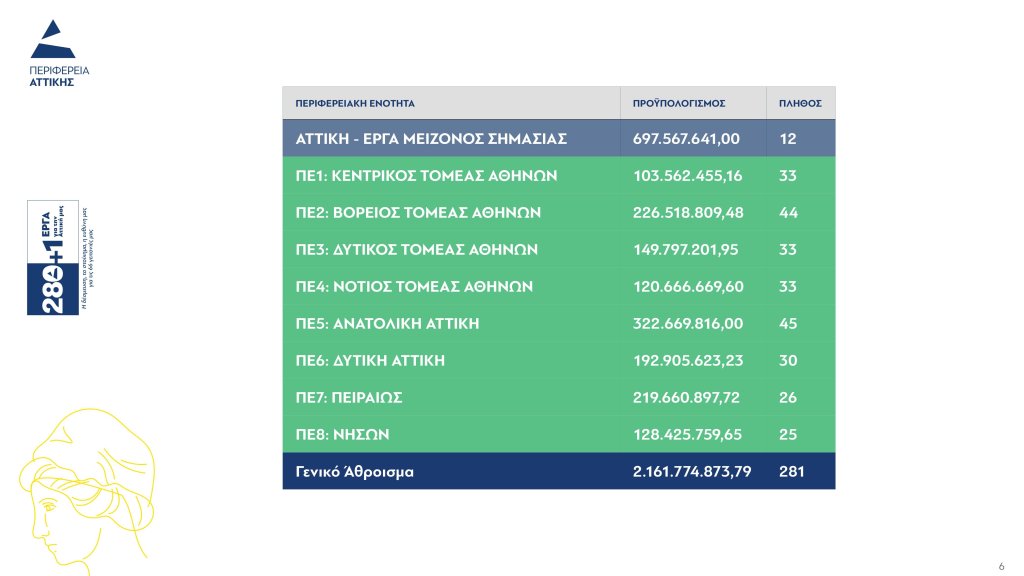Click the ΠΕ6: ΔΥΤΙΚΗ ΑΤΤΙΚΗ label

(370, 360)
